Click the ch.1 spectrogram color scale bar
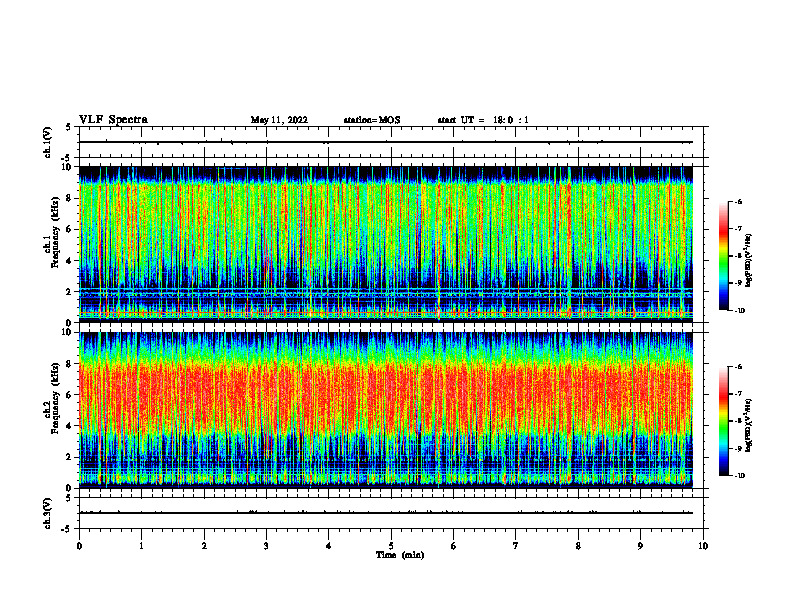The image size is (792, 612). click(x=724, y=256)
